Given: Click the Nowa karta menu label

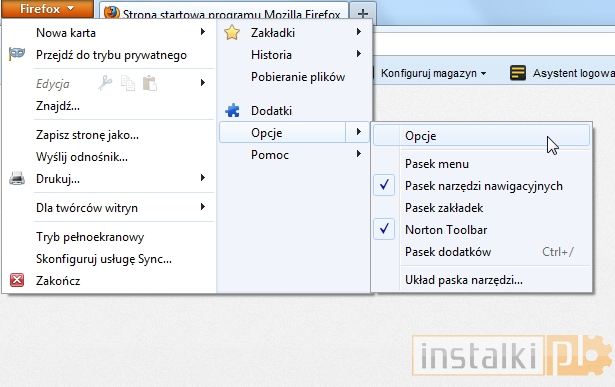Looking at the screenshot, I should click(x=66, y=33).
